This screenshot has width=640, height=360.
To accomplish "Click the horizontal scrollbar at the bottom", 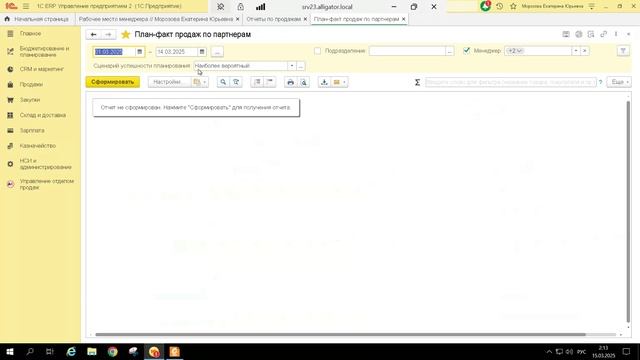I will point(340,334).
